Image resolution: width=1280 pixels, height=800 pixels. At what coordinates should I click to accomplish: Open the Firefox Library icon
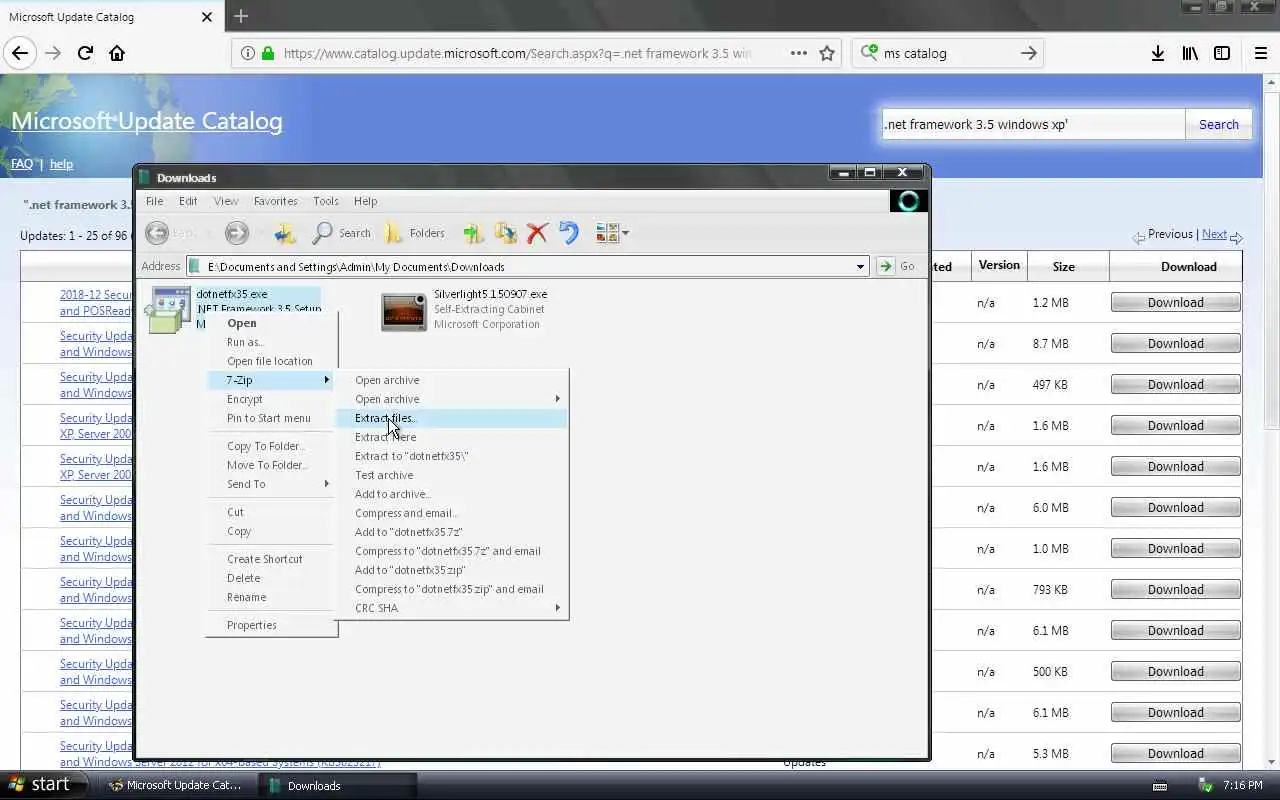point(1189,53)
